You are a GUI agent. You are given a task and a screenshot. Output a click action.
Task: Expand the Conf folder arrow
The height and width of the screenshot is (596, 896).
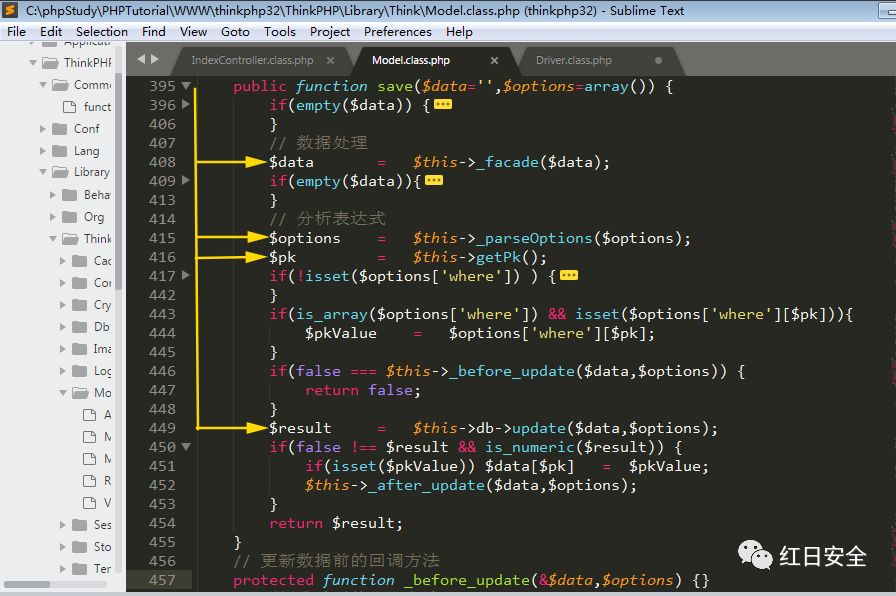click(x=43, y=129)
